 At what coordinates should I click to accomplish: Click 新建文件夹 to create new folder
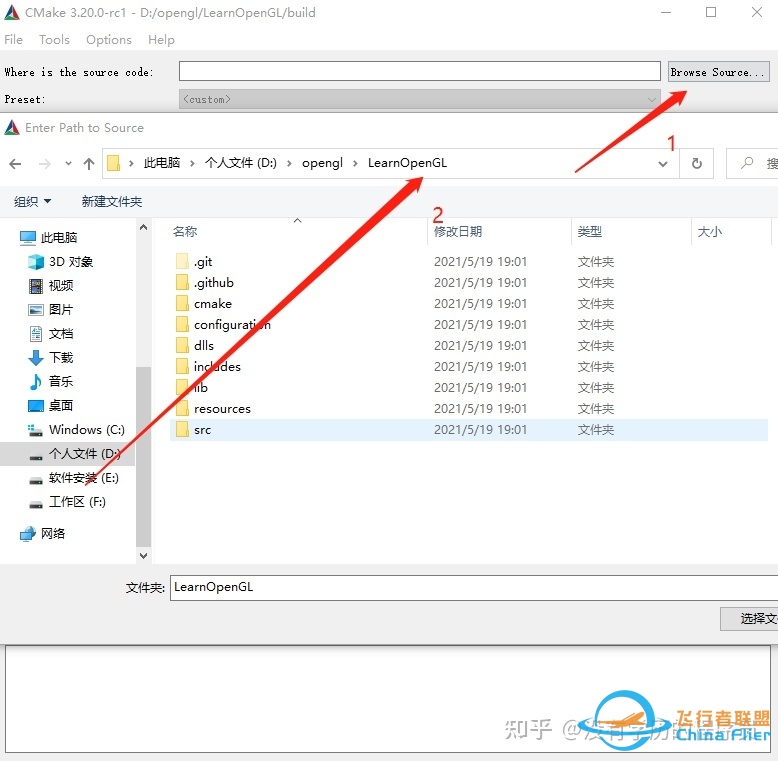tap(112, 201)
